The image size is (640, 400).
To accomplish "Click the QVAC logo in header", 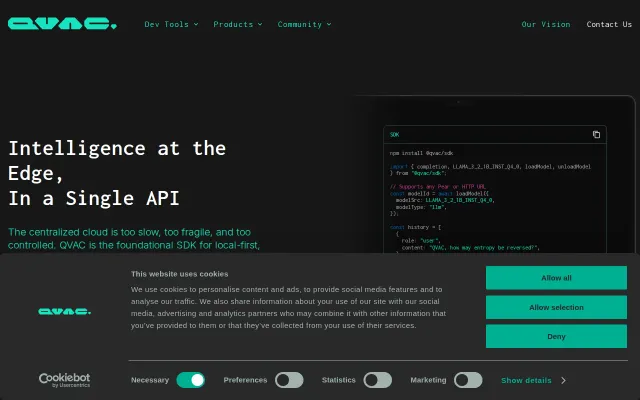I will click(x=62, y=23).
